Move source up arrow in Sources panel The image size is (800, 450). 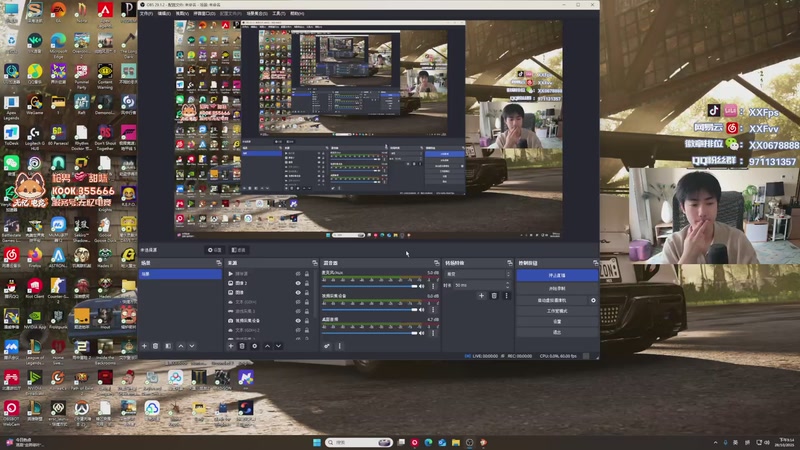(x=267, y=346)
